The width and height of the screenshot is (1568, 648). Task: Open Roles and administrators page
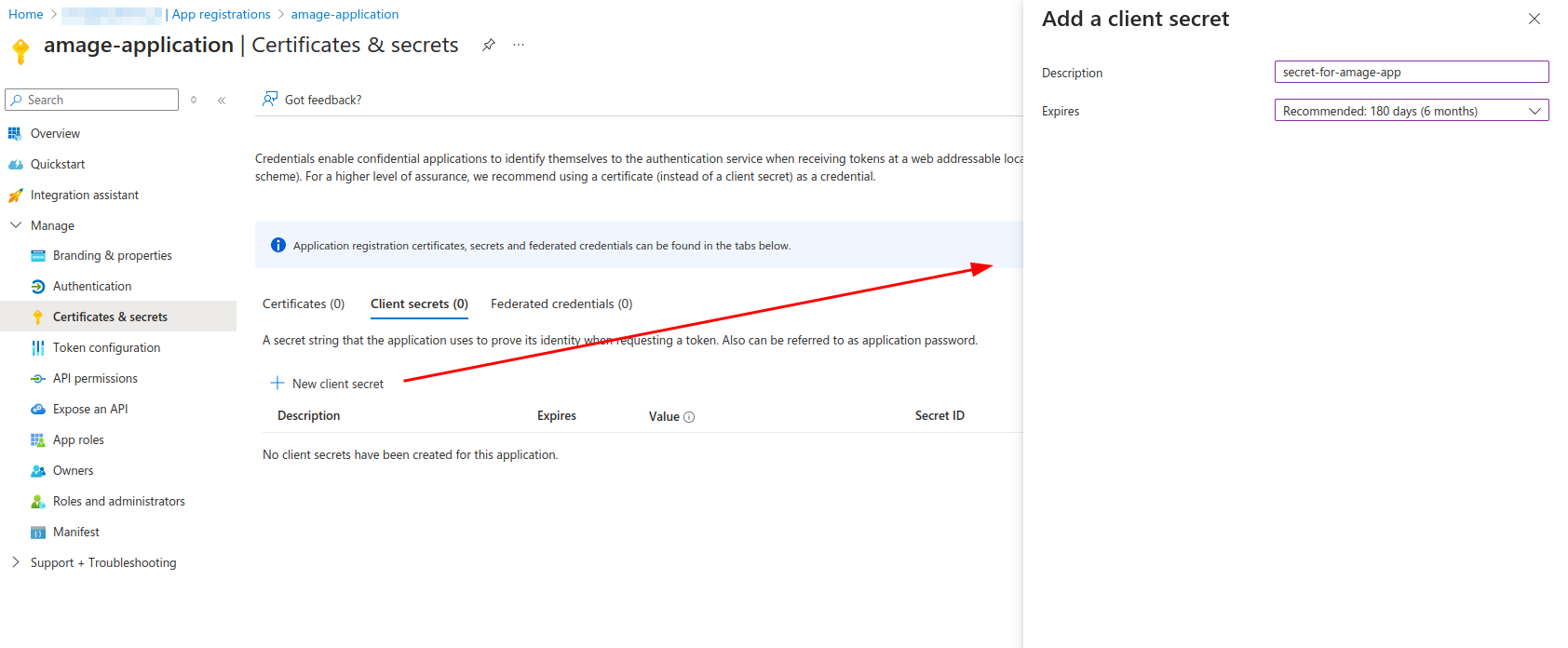(x=118, y=501)
